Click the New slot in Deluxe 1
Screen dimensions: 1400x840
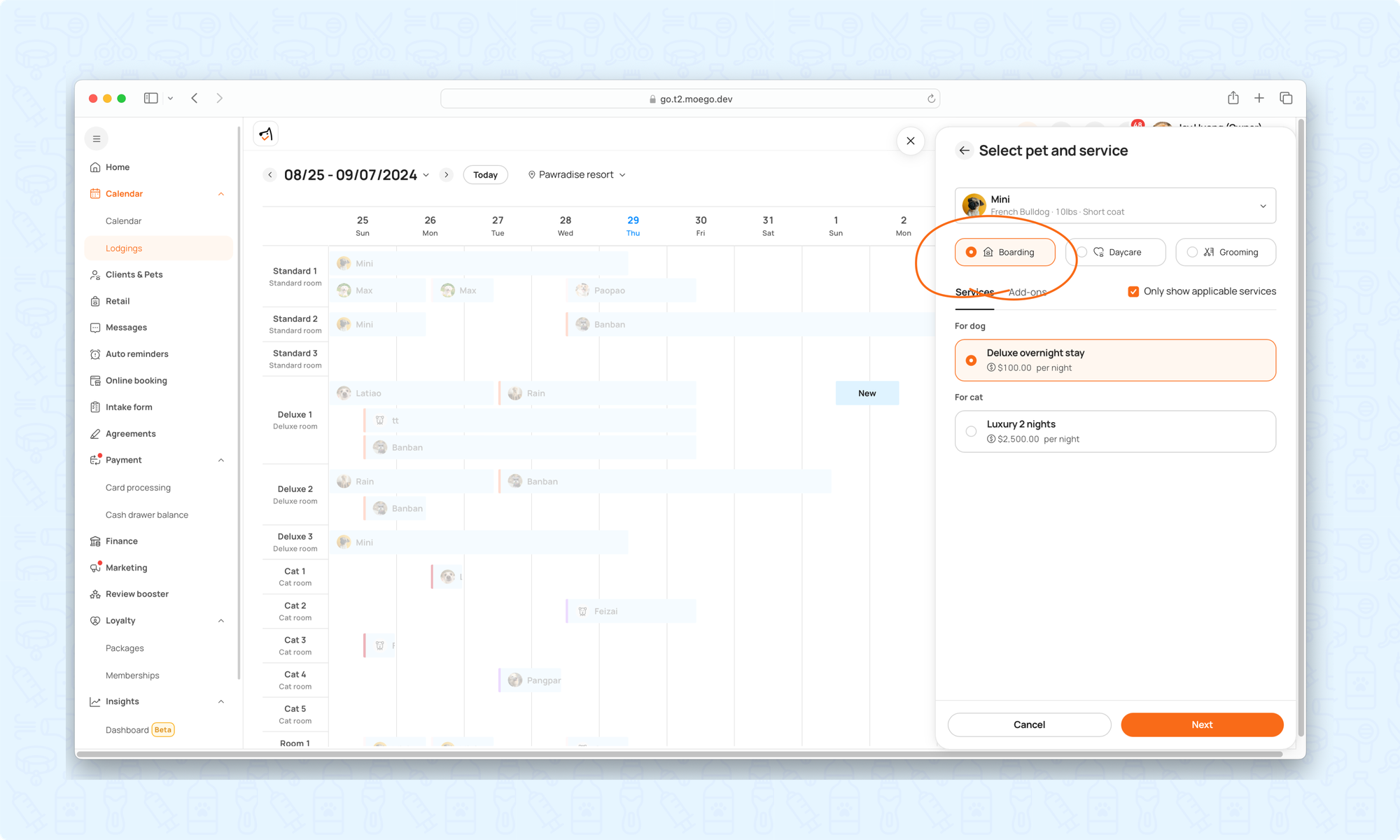(867, 393)
